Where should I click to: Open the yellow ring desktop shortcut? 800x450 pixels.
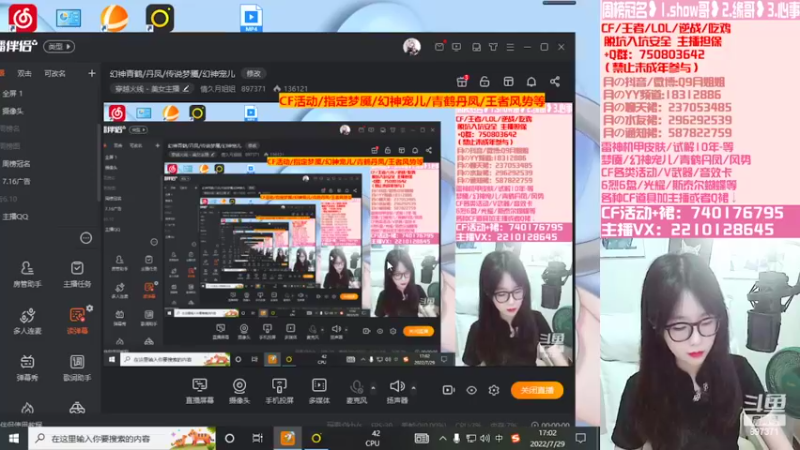tap(160, 18)
